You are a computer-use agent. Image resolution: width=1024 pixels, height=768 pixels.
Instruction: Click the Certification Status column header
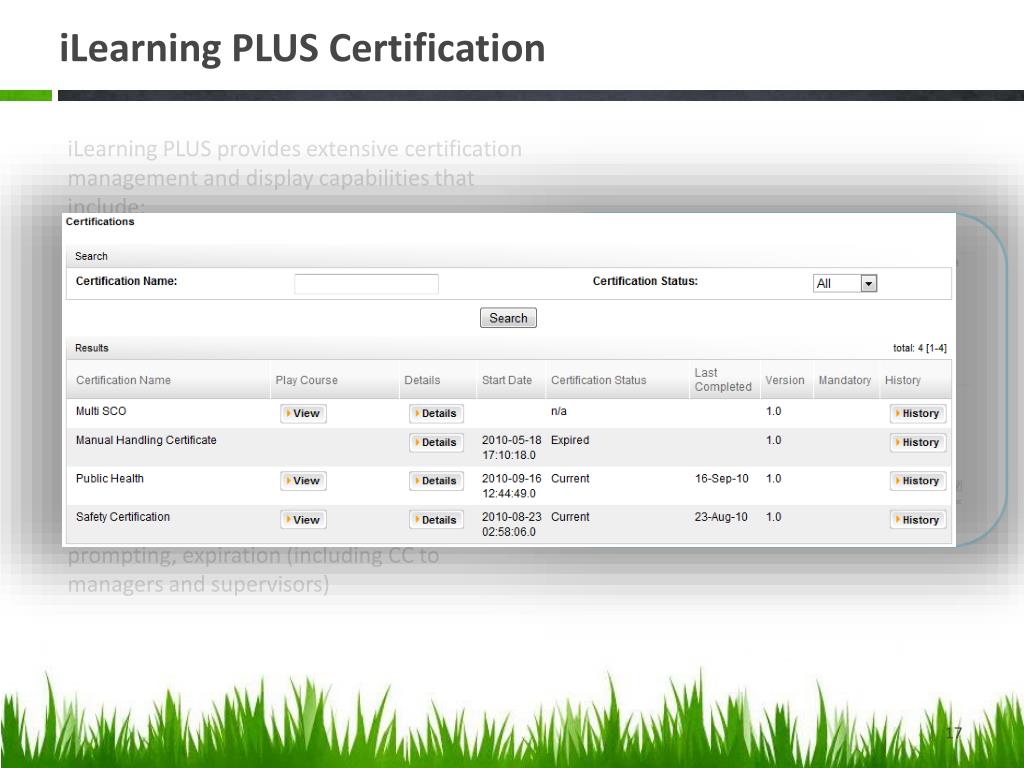598,380
